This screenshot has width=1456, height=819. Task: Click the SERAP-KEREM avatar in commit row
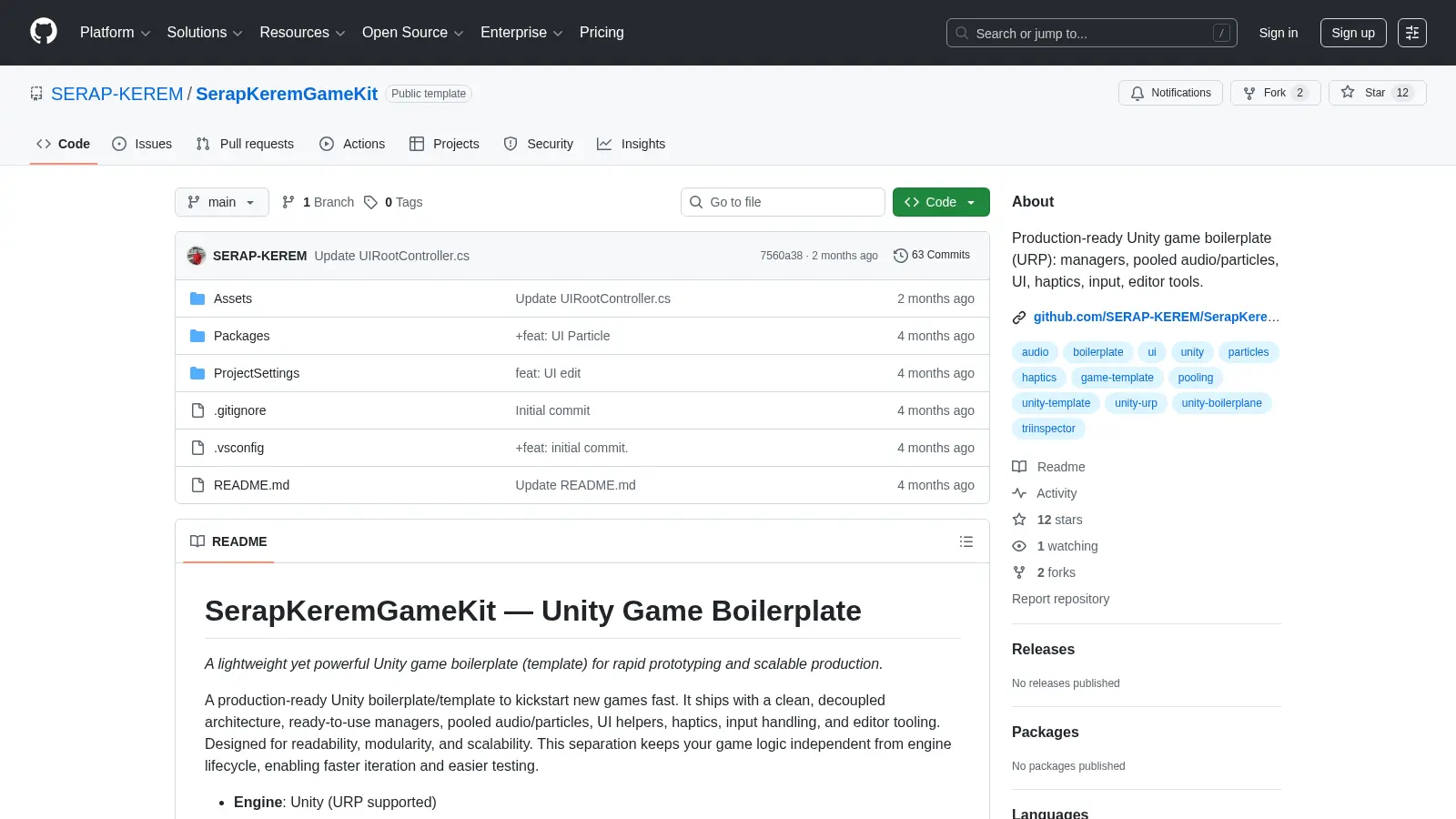point(197,256)
